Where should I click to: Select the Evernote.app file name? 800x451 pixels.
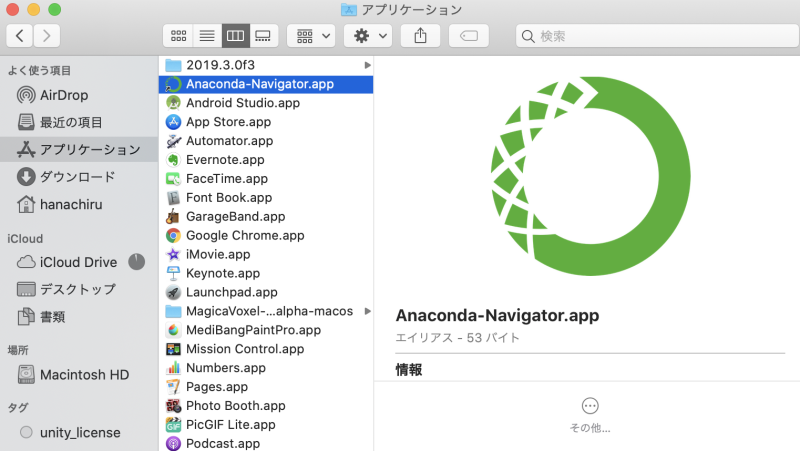pyautogui.click(x=225, y=160)
